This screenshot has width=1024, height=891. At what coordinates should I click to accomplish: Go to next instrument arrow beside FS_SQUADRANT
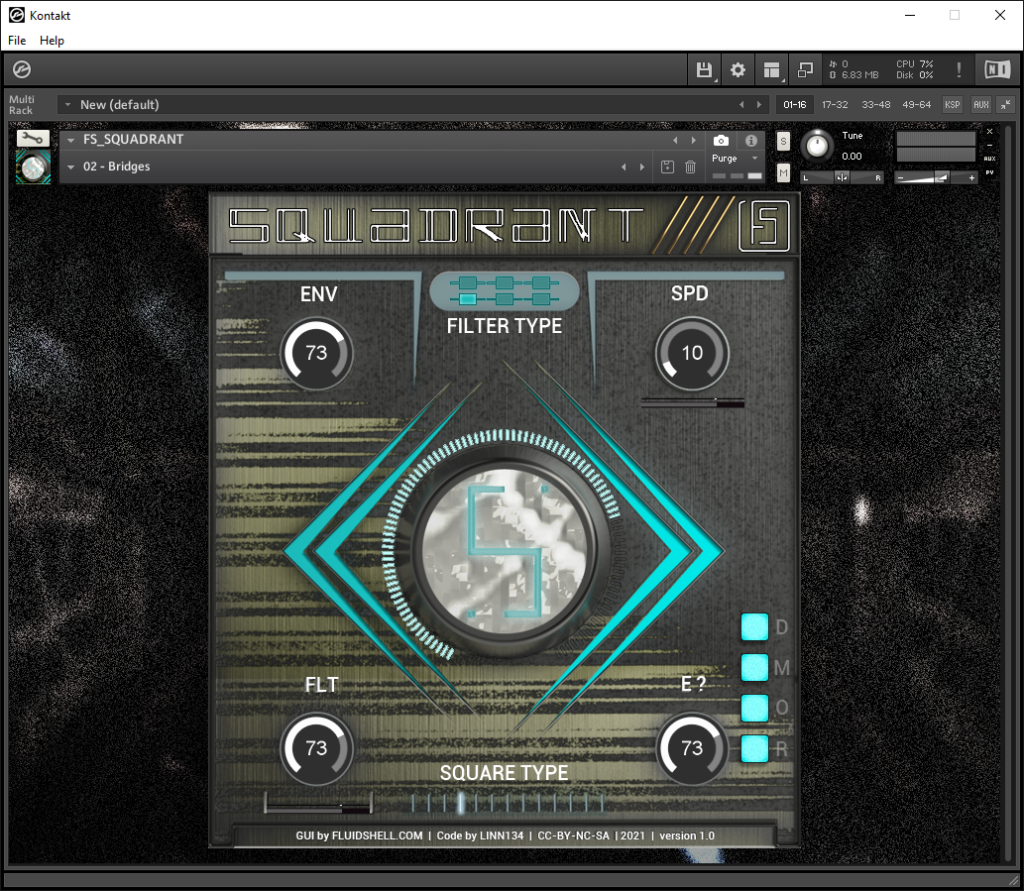click(x=694, y=140)
